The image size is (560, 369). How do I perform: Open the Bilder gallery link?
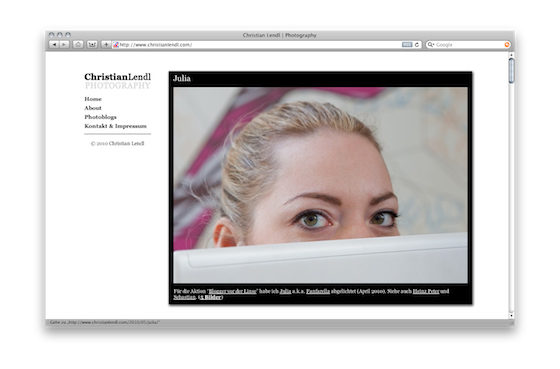(x=210, y=297)
